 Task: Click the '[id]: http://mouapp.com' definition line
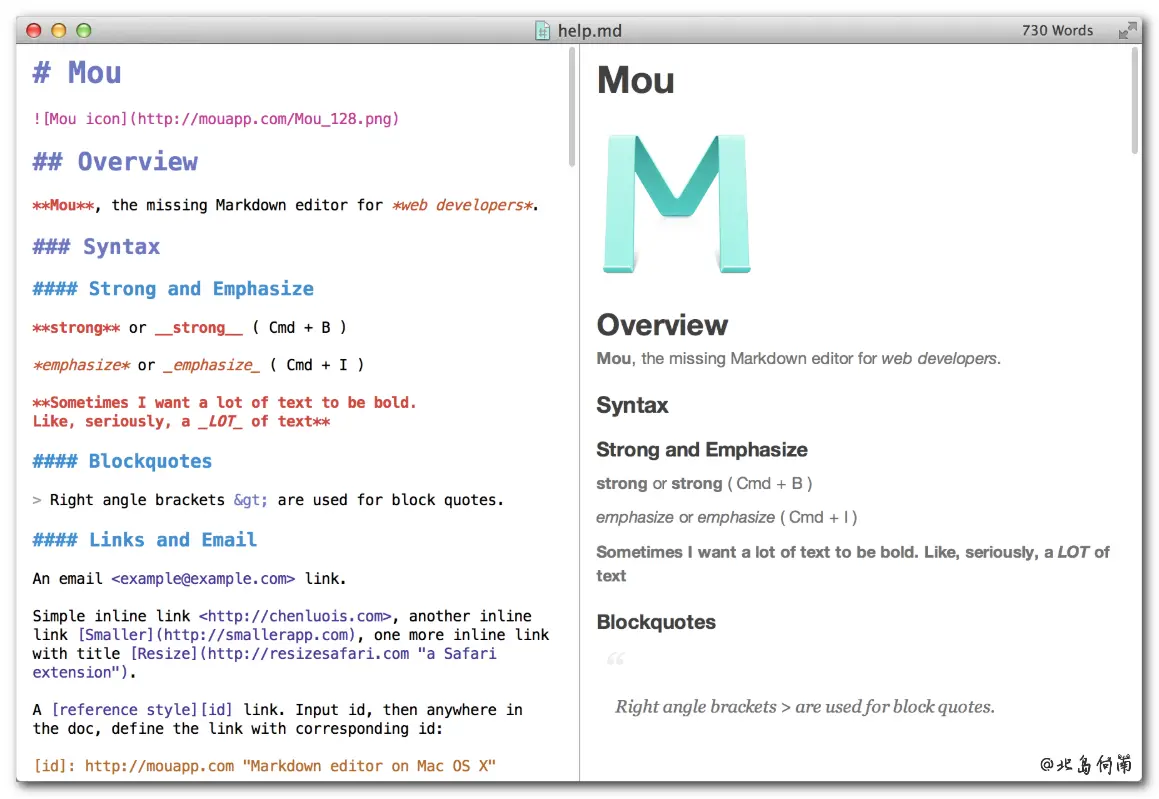pos(264,766)
